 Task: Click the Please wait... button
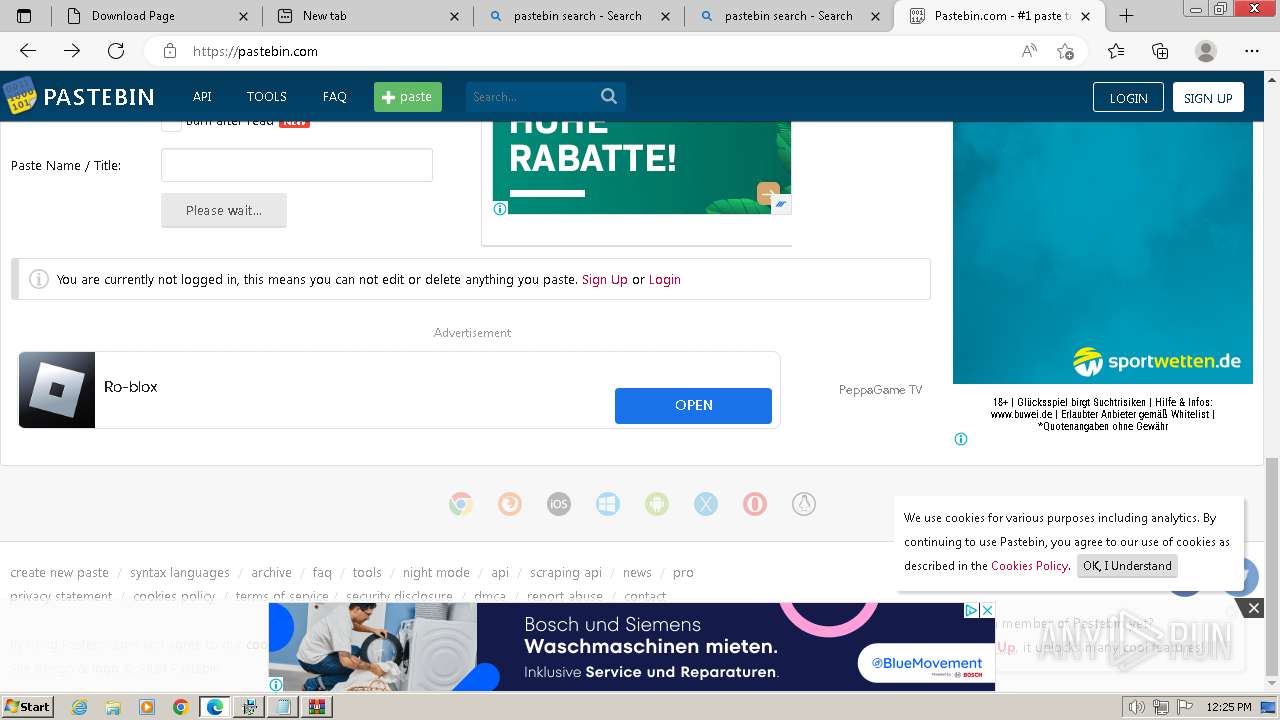pos(224,210)
